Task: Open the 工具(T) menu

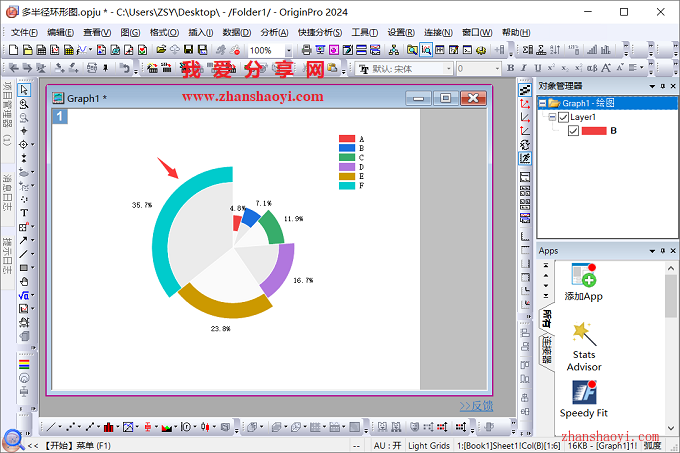Action: (x=365, y=33)
